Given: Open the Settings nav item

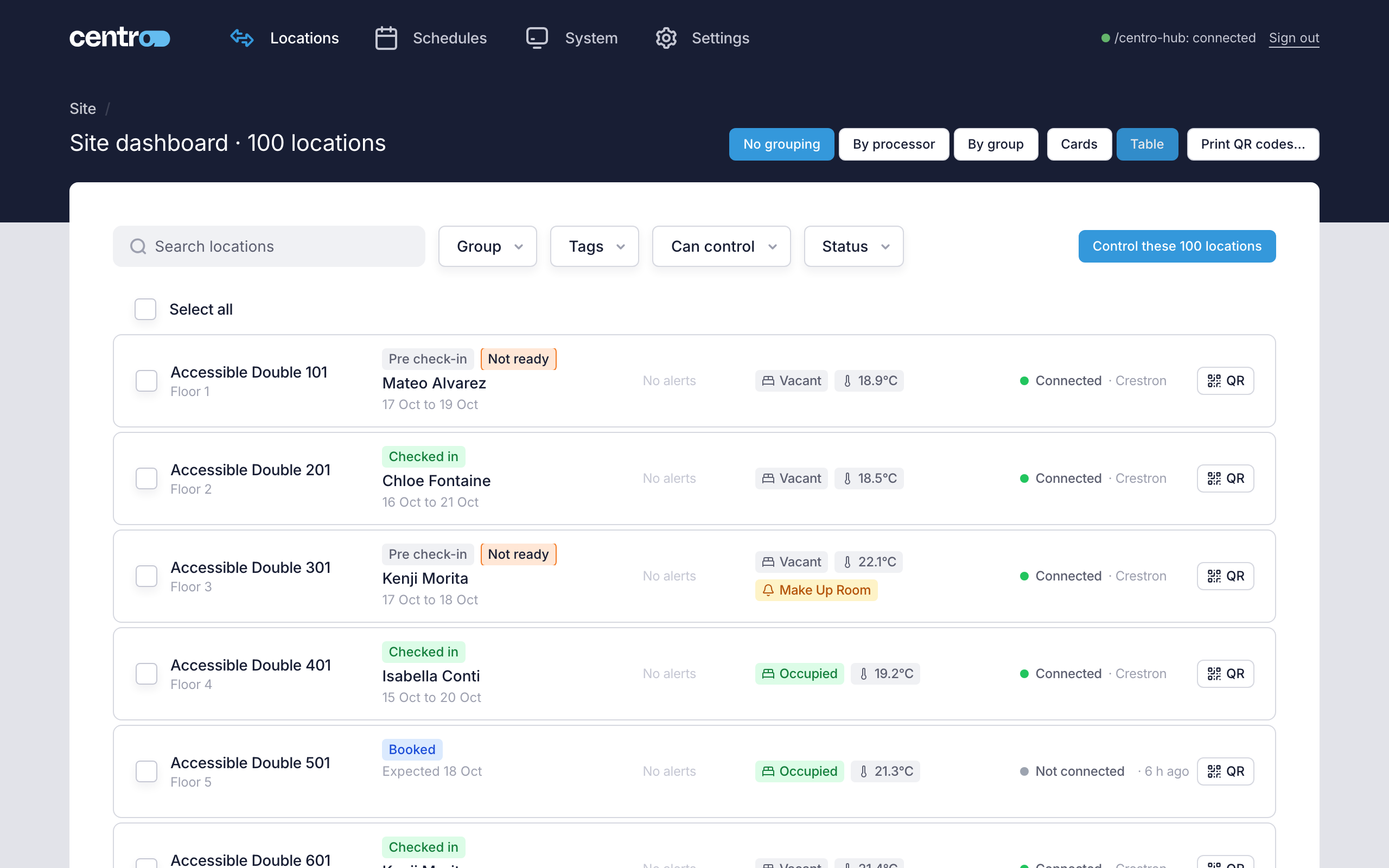Looking at the screenshot, I should pos(702,38).
